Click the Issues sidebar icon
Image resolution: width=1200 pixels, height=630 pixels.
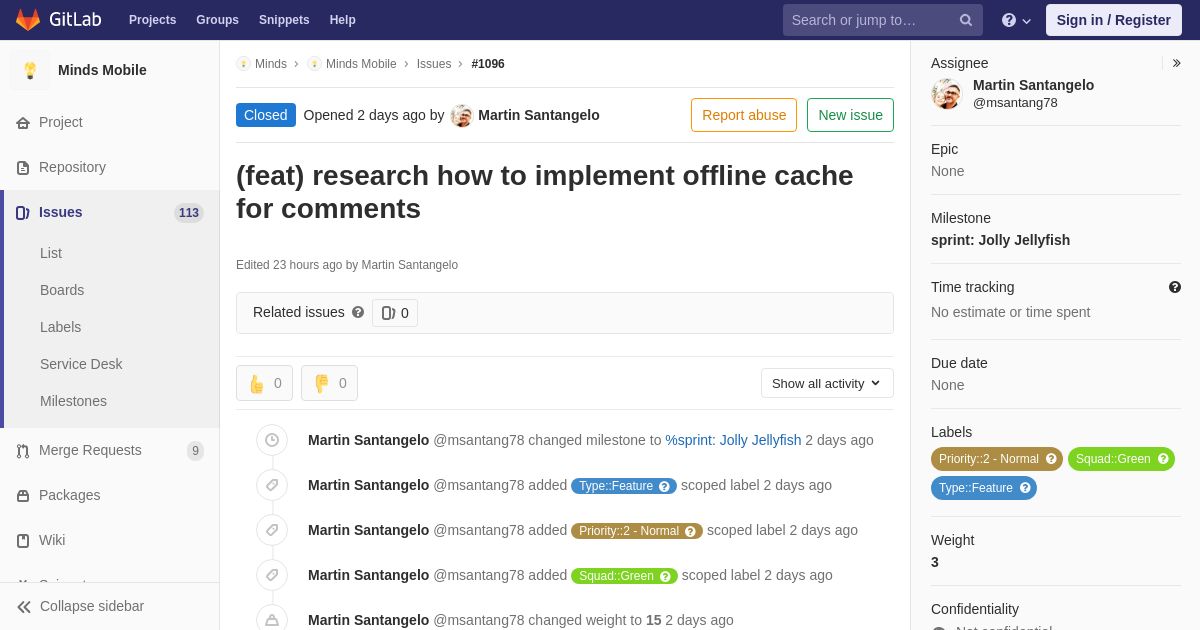[x=23, y=213]
